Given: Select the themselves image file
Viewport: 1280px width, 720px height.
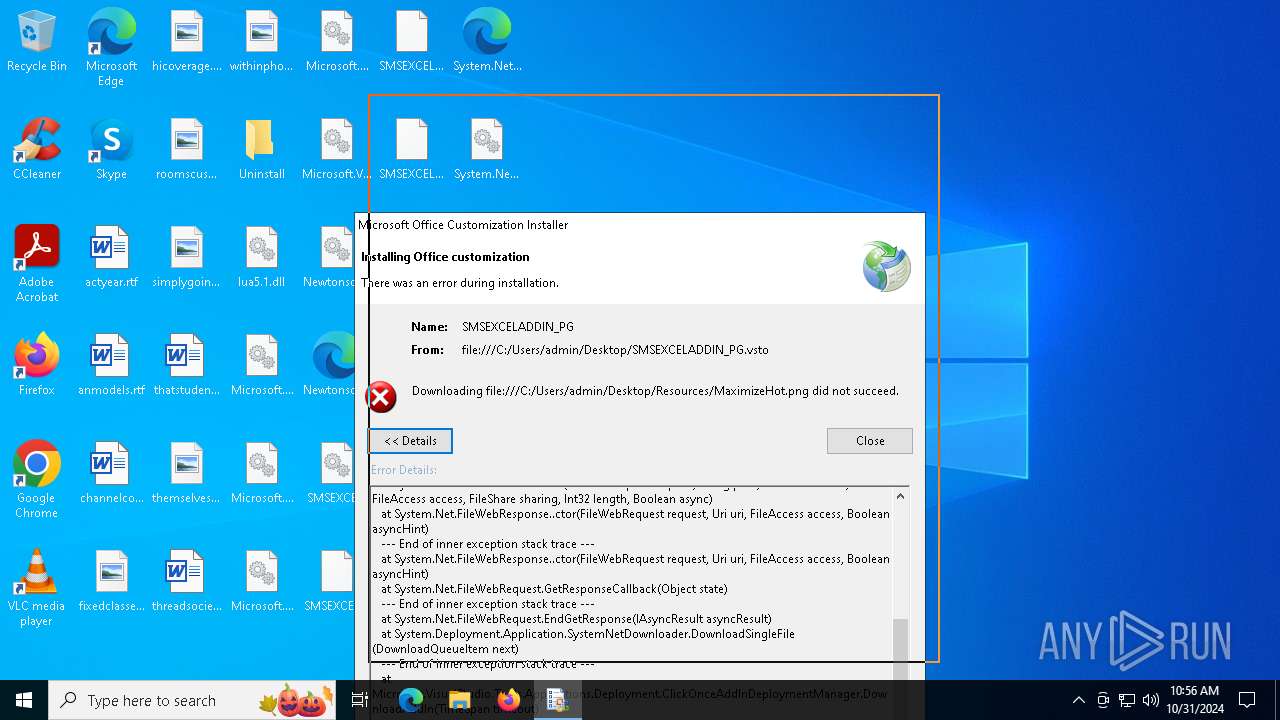Looking at the screenshot, I should tap(187, 474).
